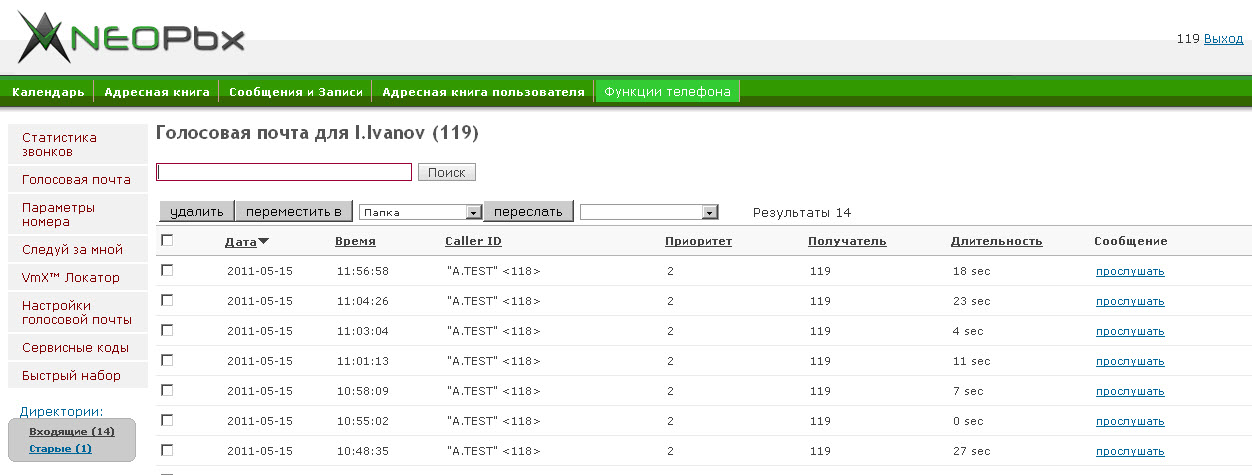The image size is (1252, 475).
Task: Open Статистика звонков in sidebar
Action: click(x=77, y=145)
